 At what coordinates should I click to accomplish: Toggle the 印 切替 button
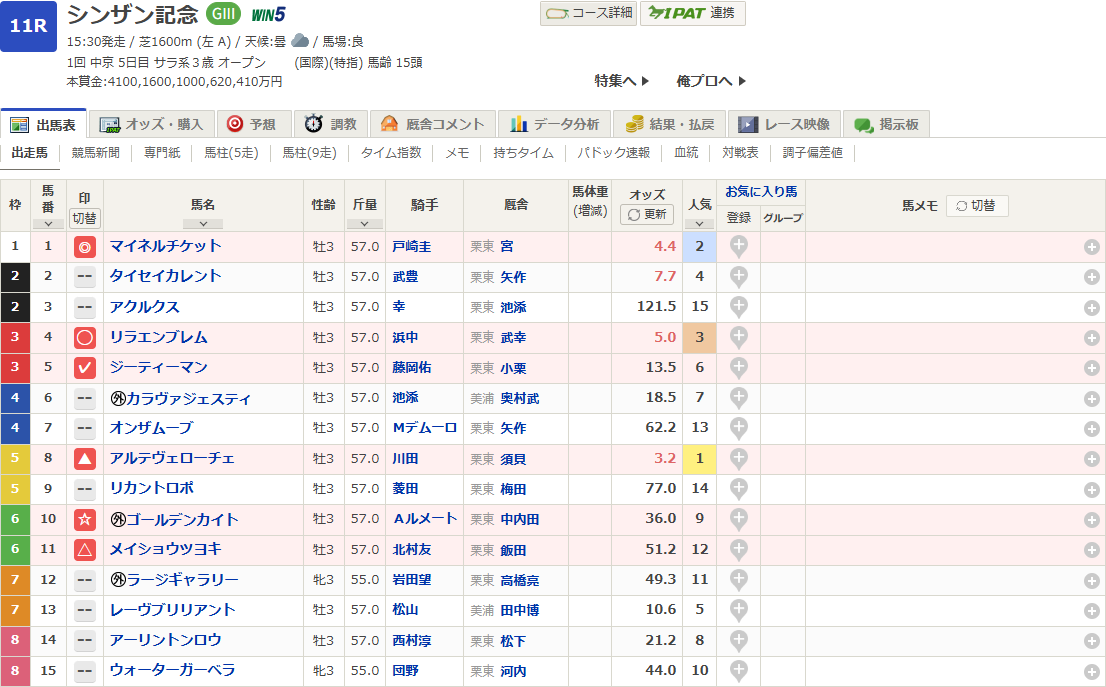click(x=85, y=218)
